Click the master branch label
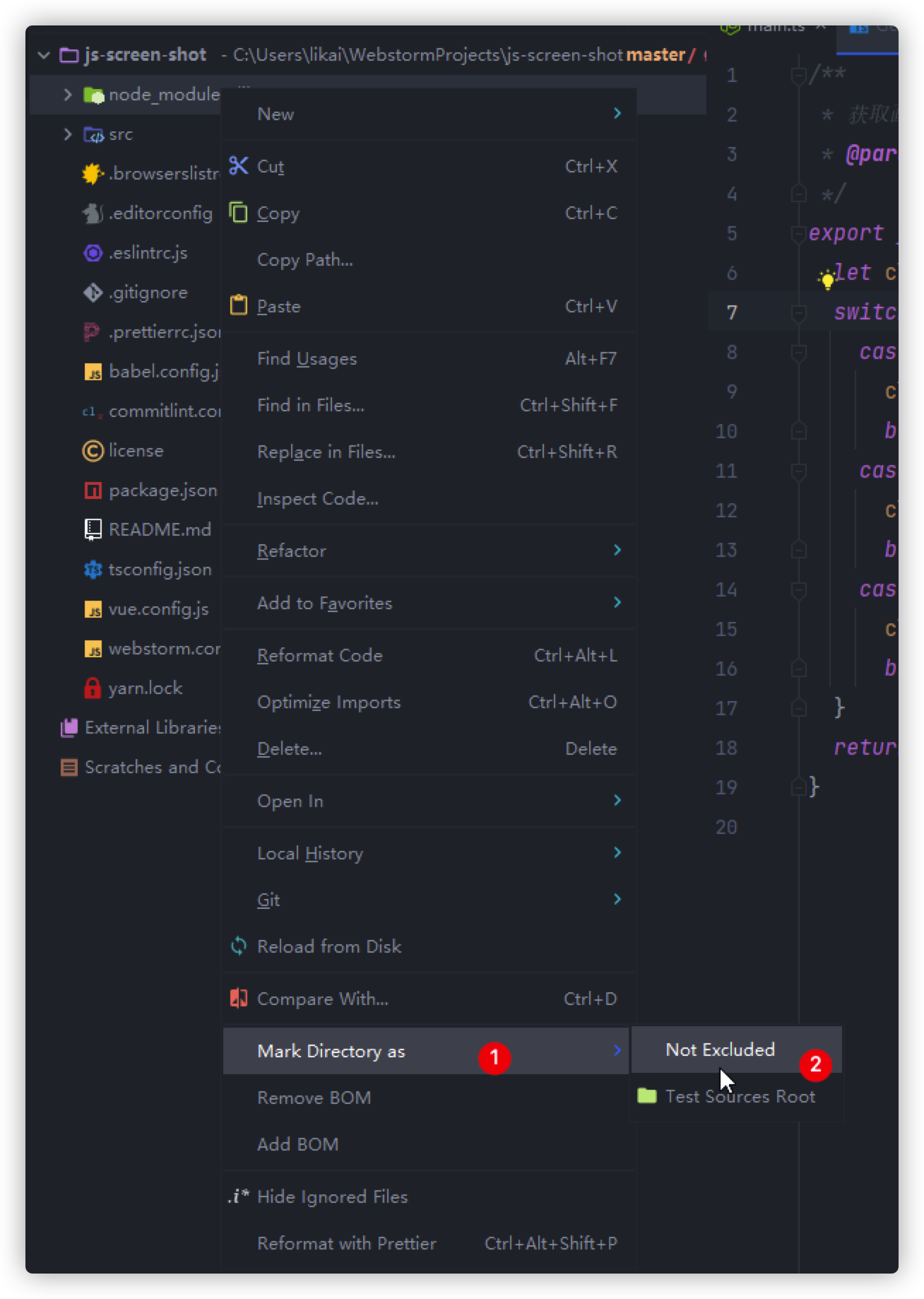 point(656,54)
